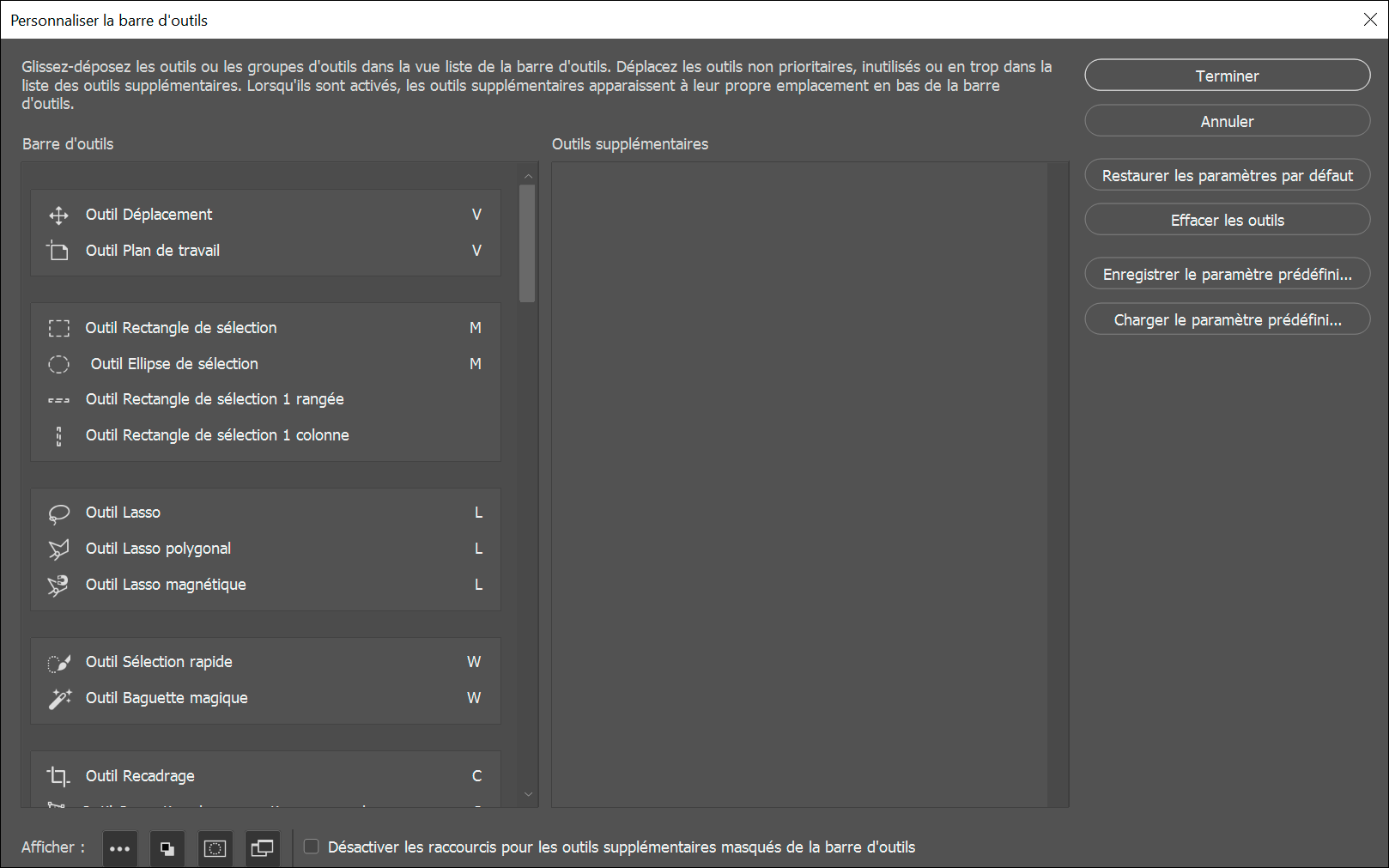Click the Outil Recadrage crop icon
1389x868 pixels.
[58, 776]
